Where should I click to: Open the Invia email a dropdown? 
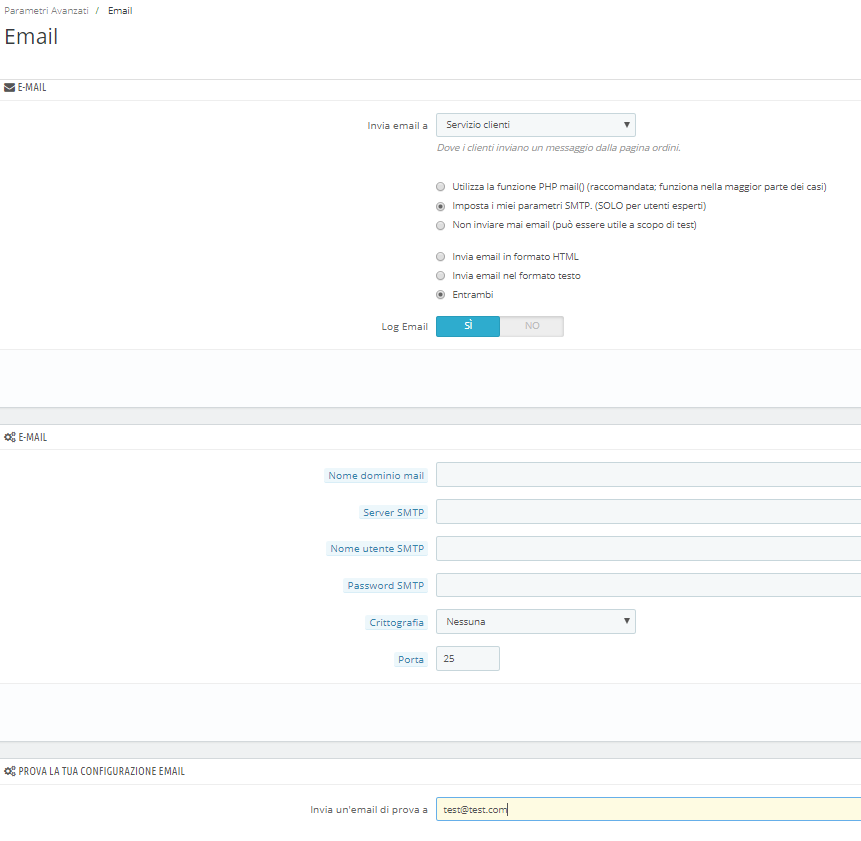pyautogui.click(x=535, y=125)
